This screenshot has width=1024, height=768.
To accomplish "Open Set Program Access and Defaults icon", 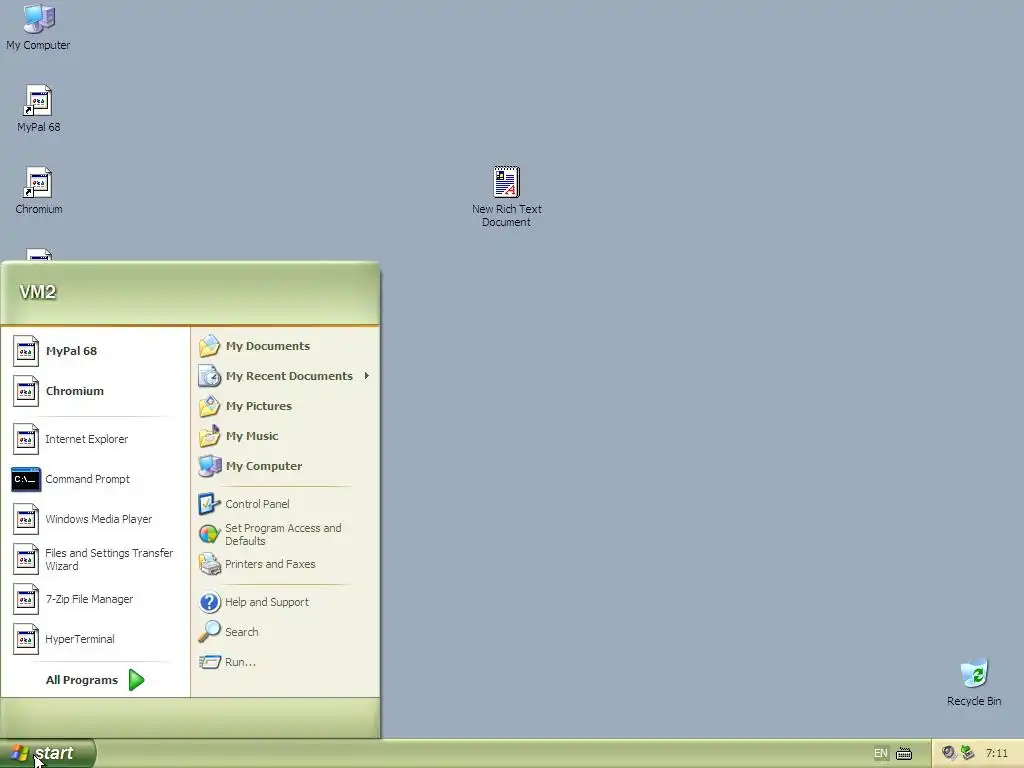I will pyautogui.click(x=210, y=534).
